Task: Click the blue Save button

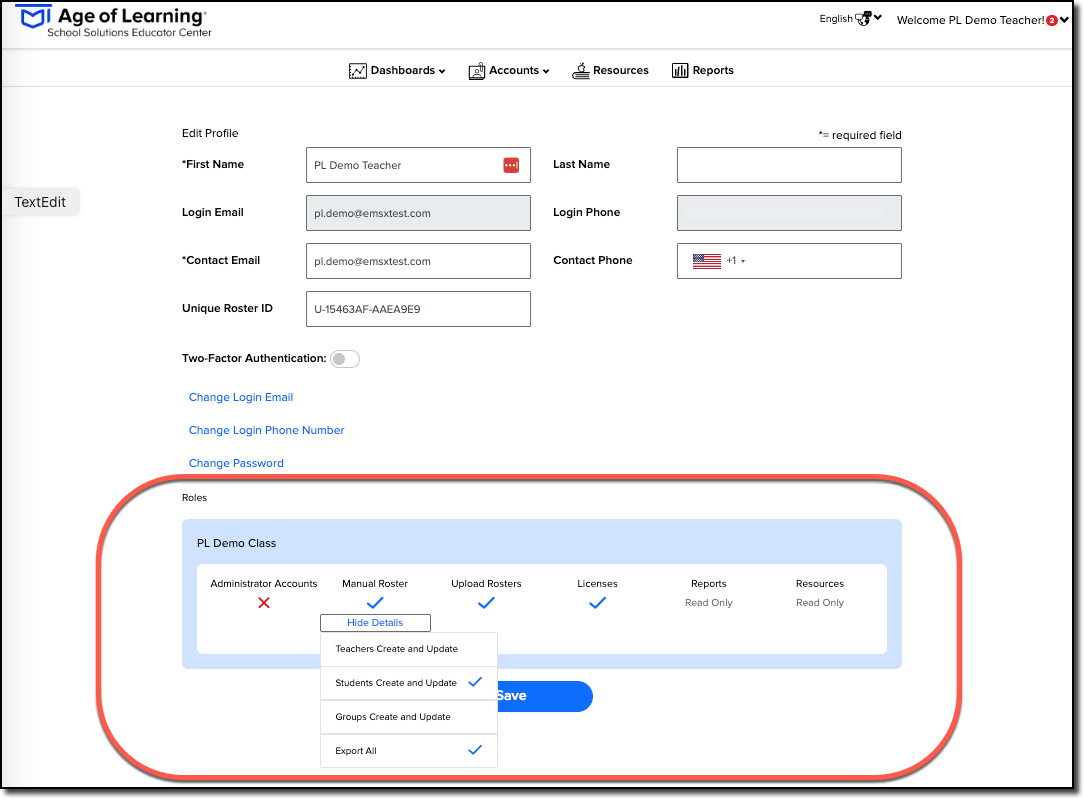Action: [545, 696]
